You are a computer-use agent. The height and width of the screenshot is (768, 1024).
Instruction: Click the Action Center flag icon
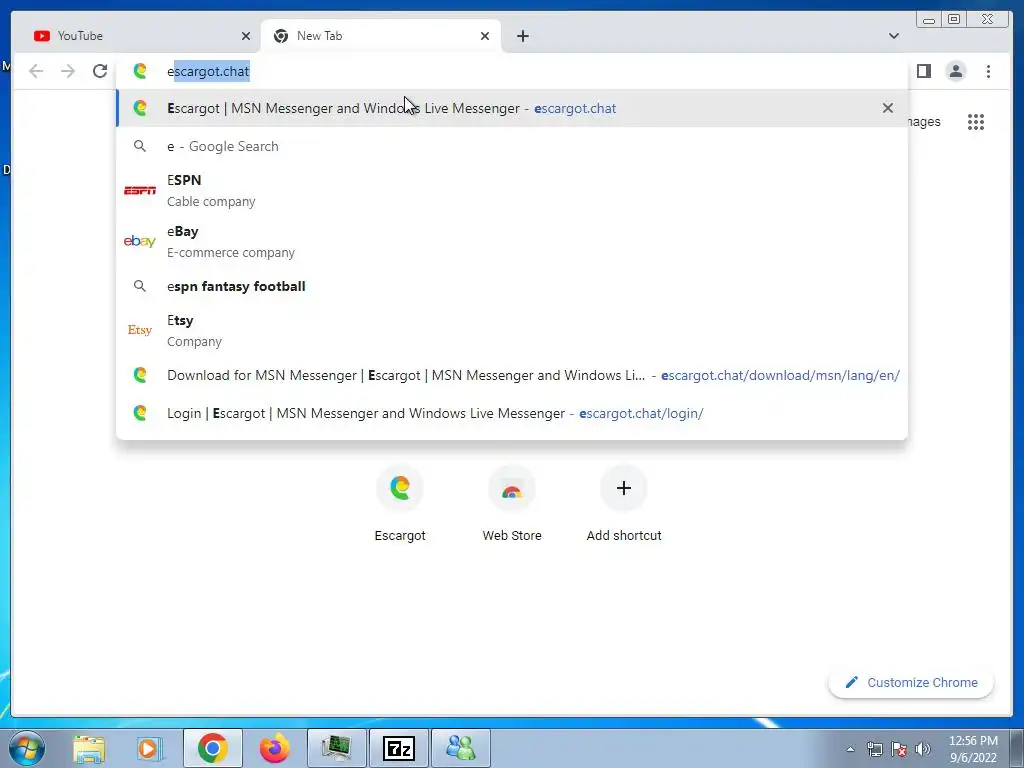[899, 749]
